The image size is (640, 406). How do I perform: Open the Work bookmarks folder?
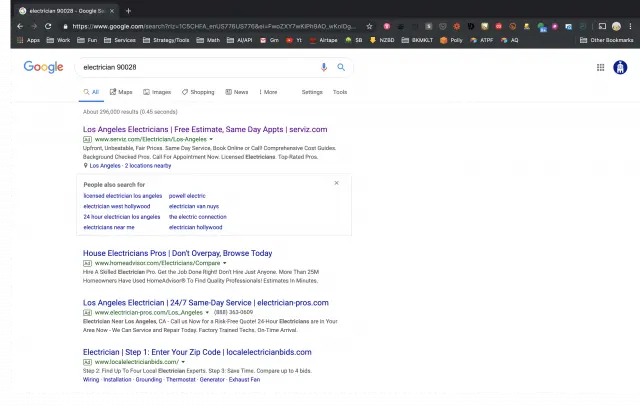[58, 40]
